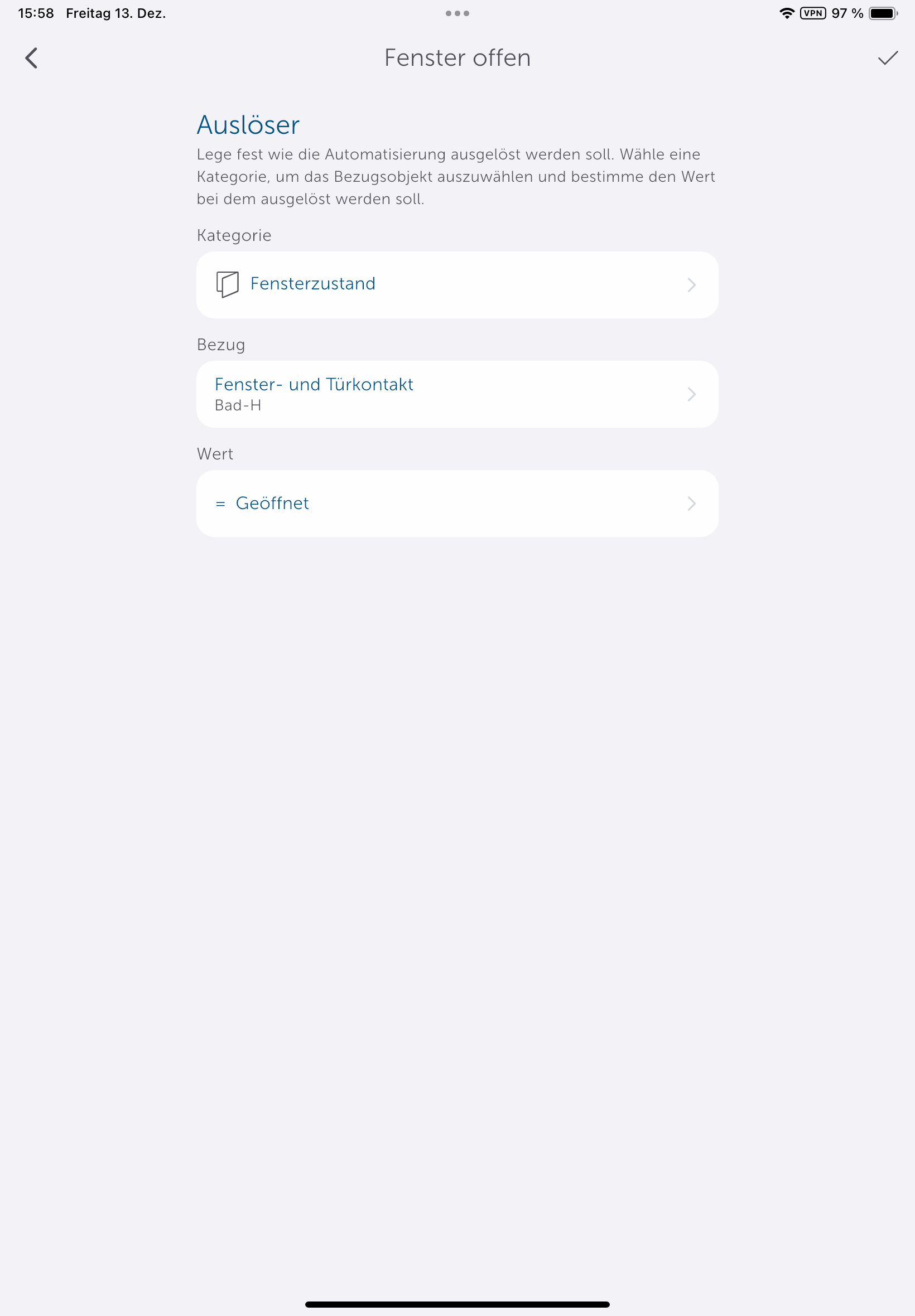The height and width of the screenshot is (1316, 915).
Task: Tap the 15:58 clock
Action: pos(36,13)
